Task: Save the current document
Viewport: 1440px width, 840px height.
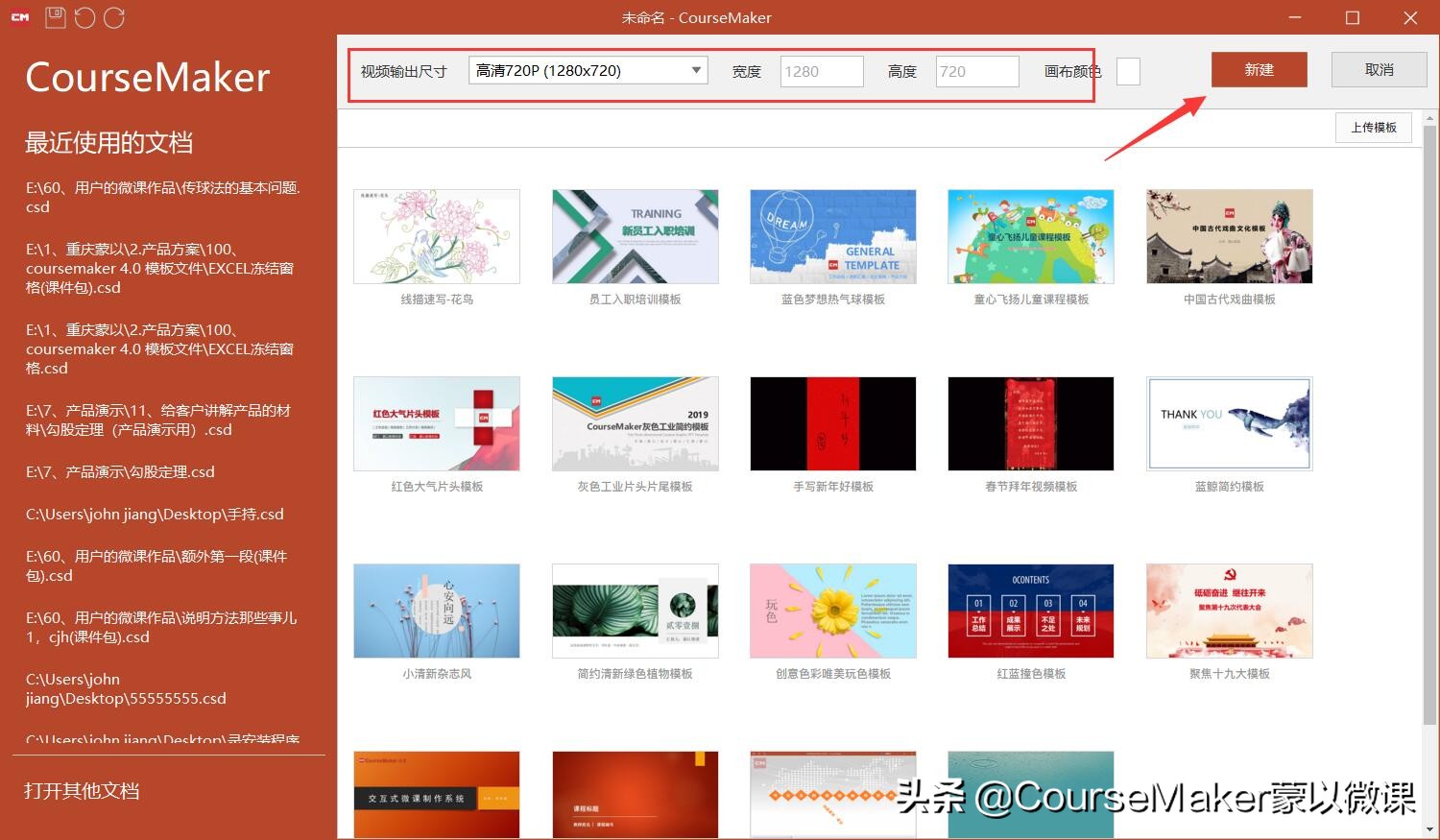Action: [x=55, y=17]
